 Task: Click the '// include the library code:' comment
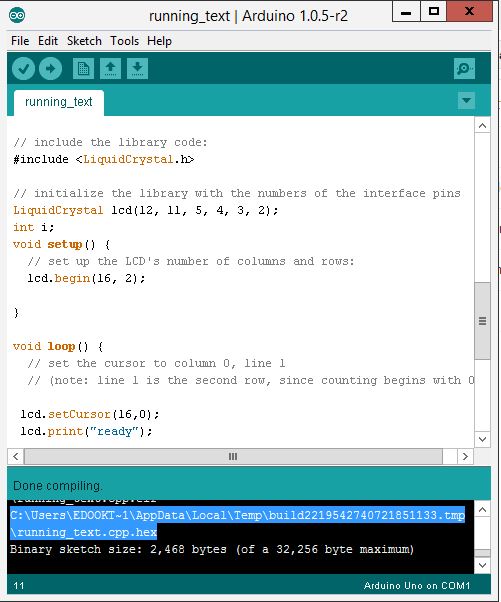pos(111,142)
